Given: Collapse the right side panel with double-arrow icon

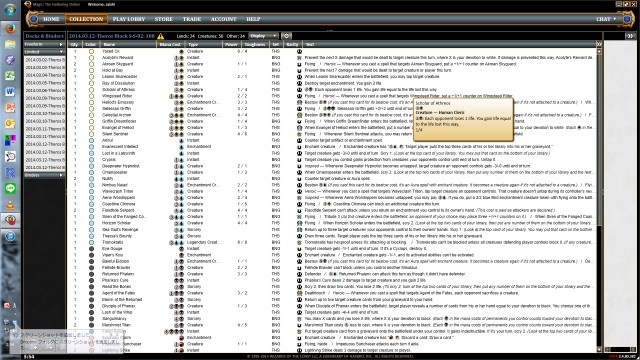Looking at the screenshot, I should coord(631,36).
